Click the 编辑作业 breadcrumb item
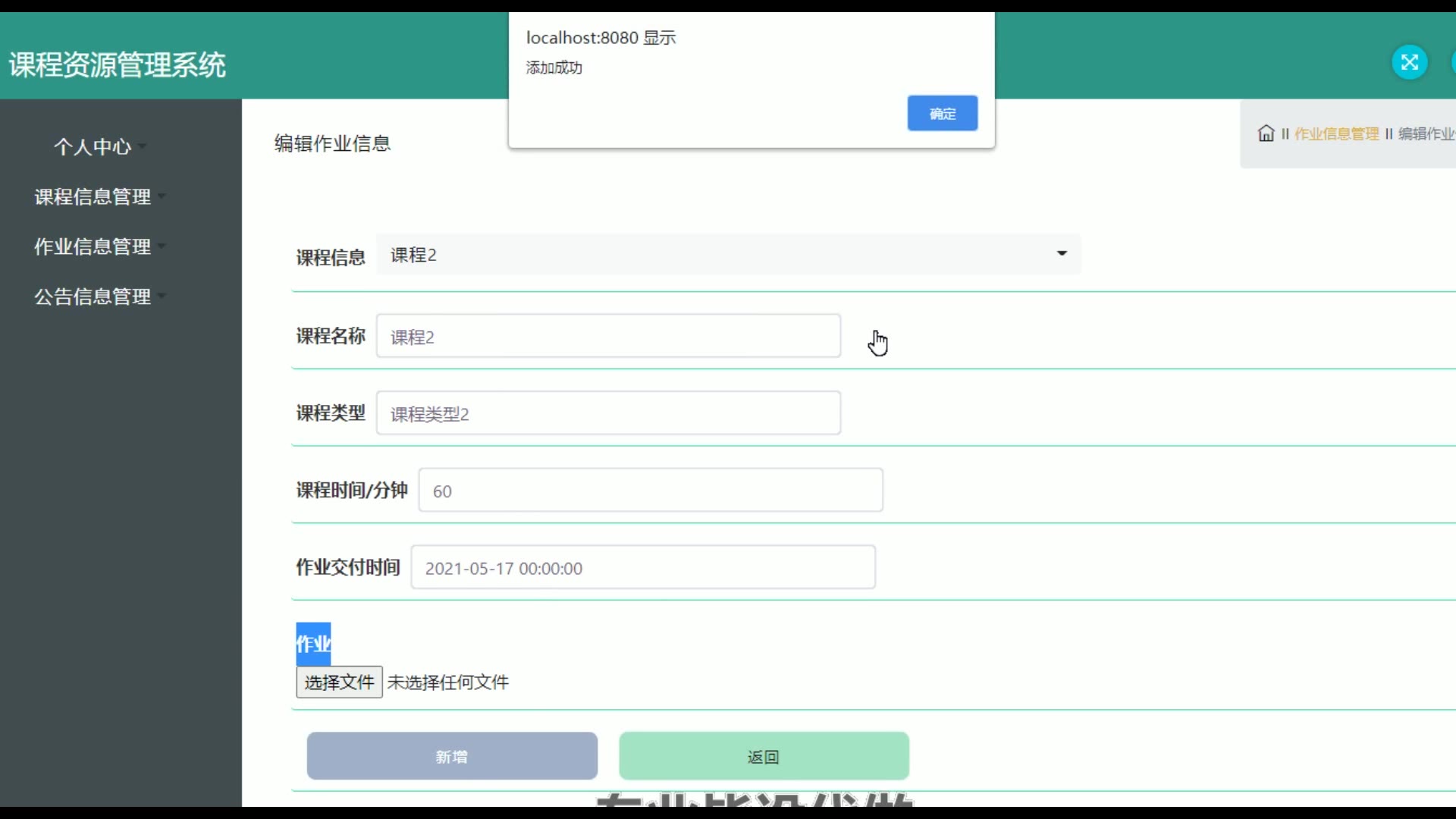1456x819 pixels. click(1426, 134)
